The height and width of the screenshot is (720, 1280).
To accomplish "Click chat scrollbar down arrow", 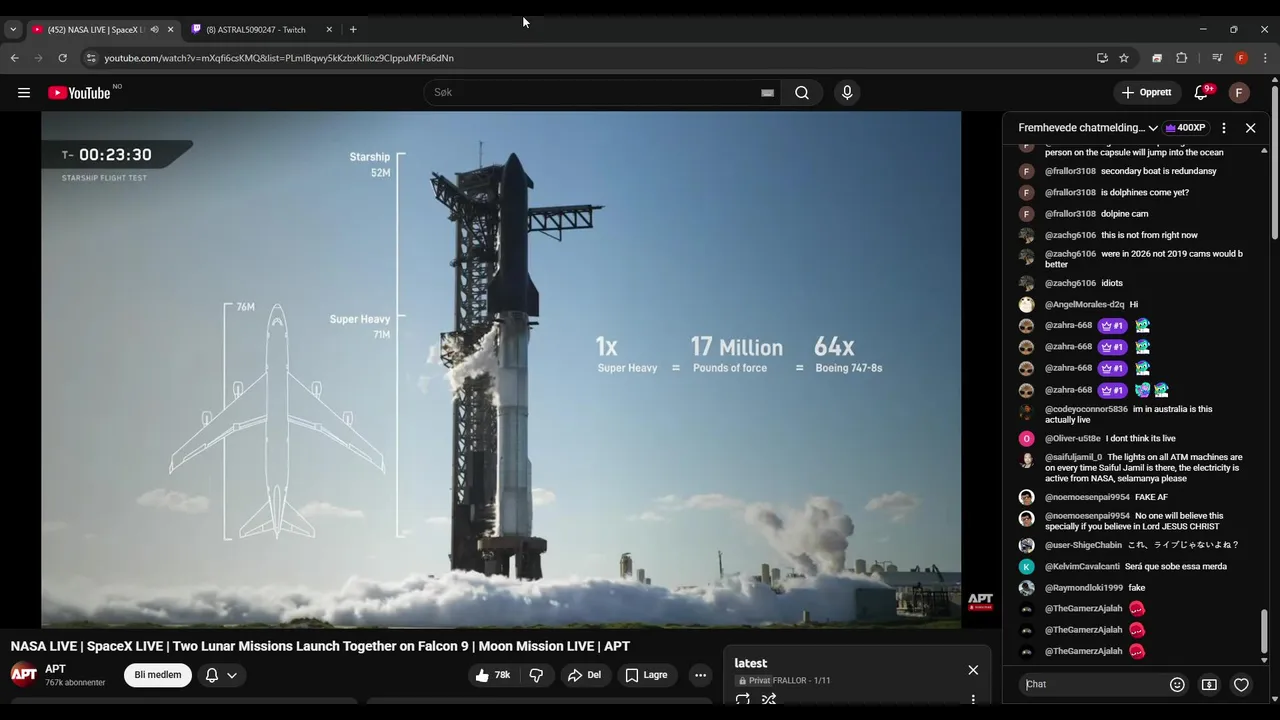I will coord(1264,659).
